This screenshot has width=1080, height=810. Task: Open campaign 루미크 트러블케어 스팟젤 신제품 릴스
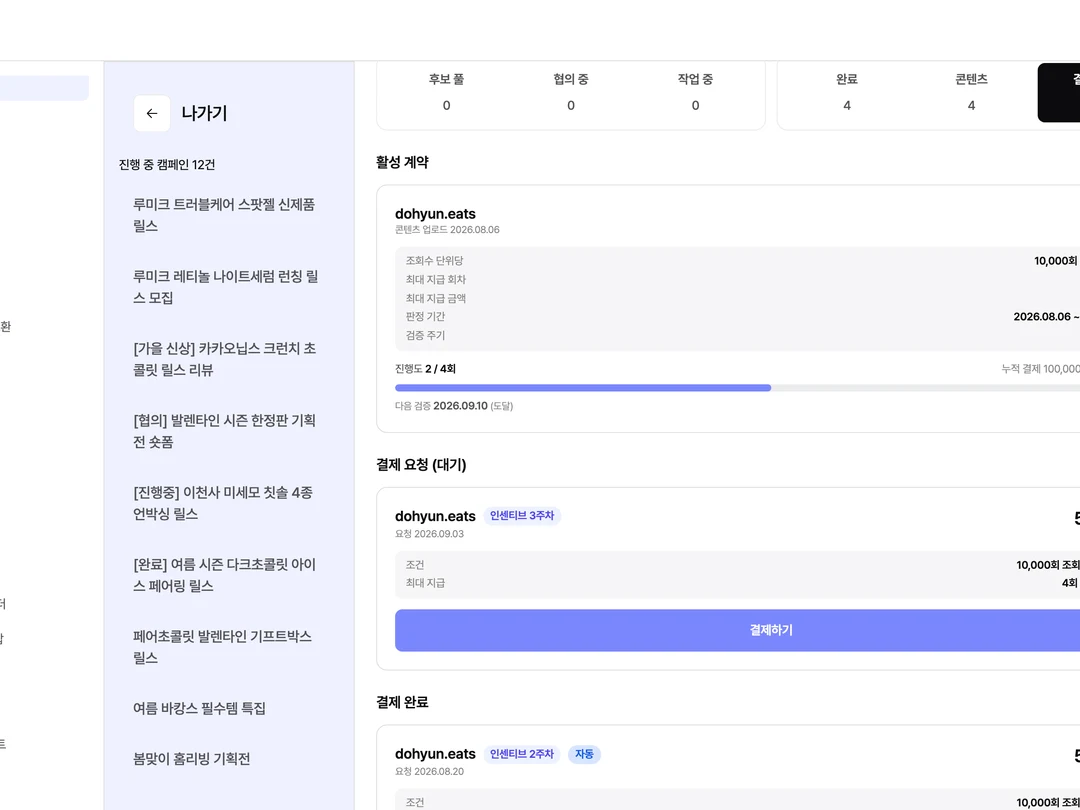coord(225,215)
